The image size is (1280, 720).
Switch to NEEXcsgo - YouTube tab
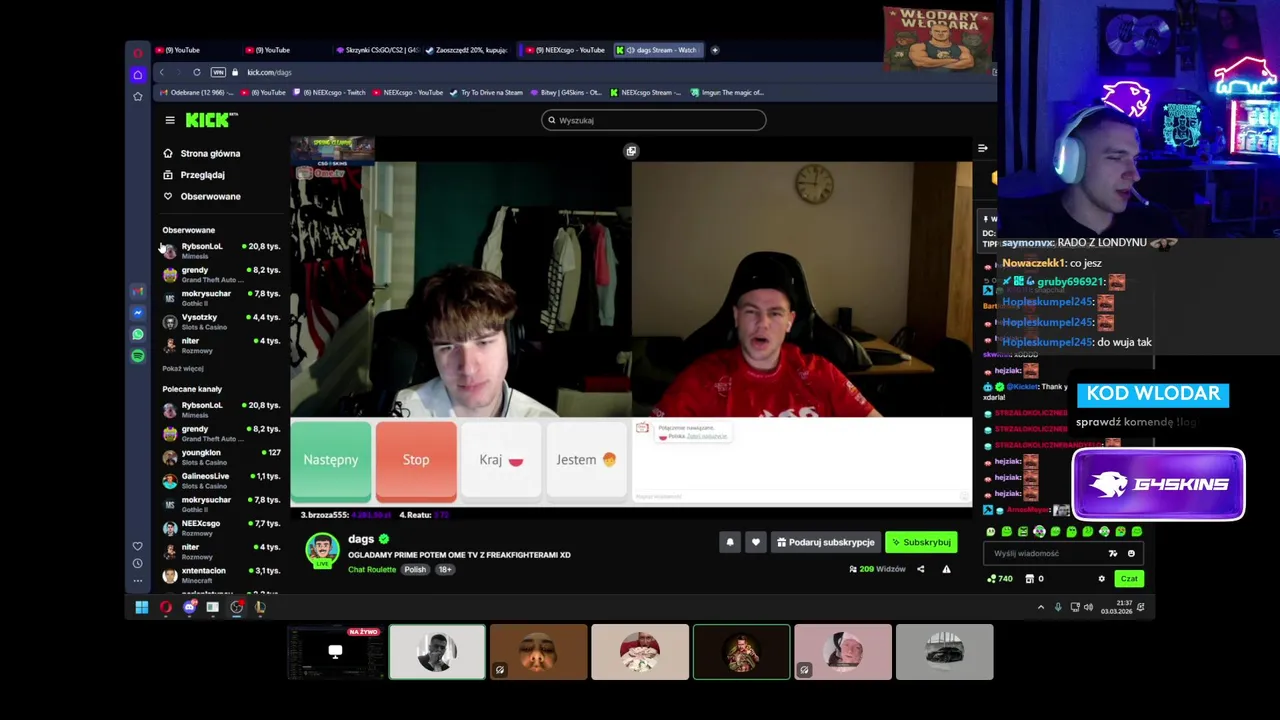(x=567, y=50)
